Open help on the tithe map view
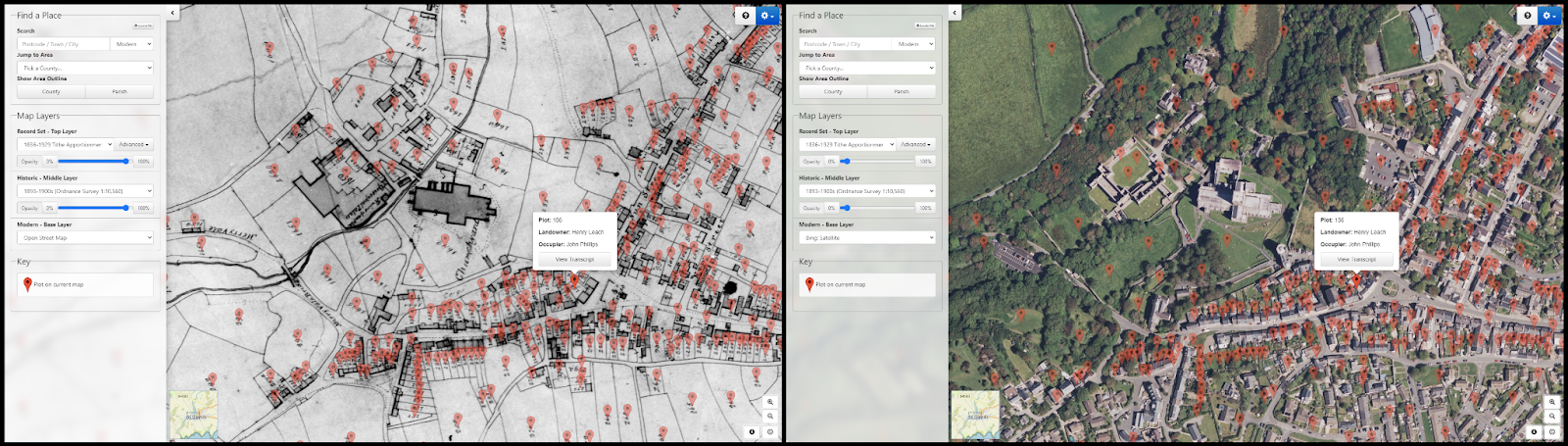The width and height of the screenshot is (1568, 446). tap(746, 16)
